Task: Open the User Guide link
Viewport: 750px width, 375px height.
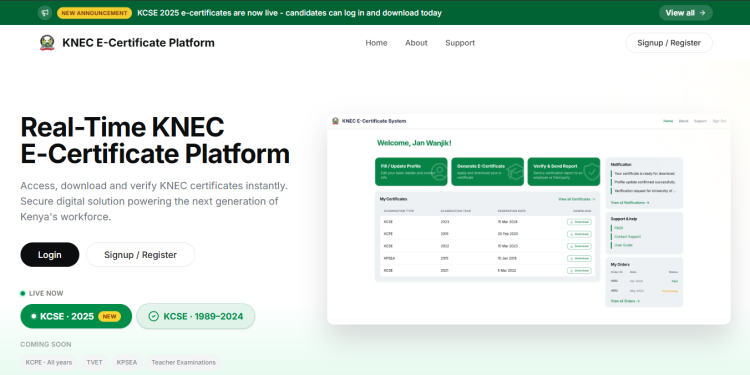Action: [x=623, y=245]
